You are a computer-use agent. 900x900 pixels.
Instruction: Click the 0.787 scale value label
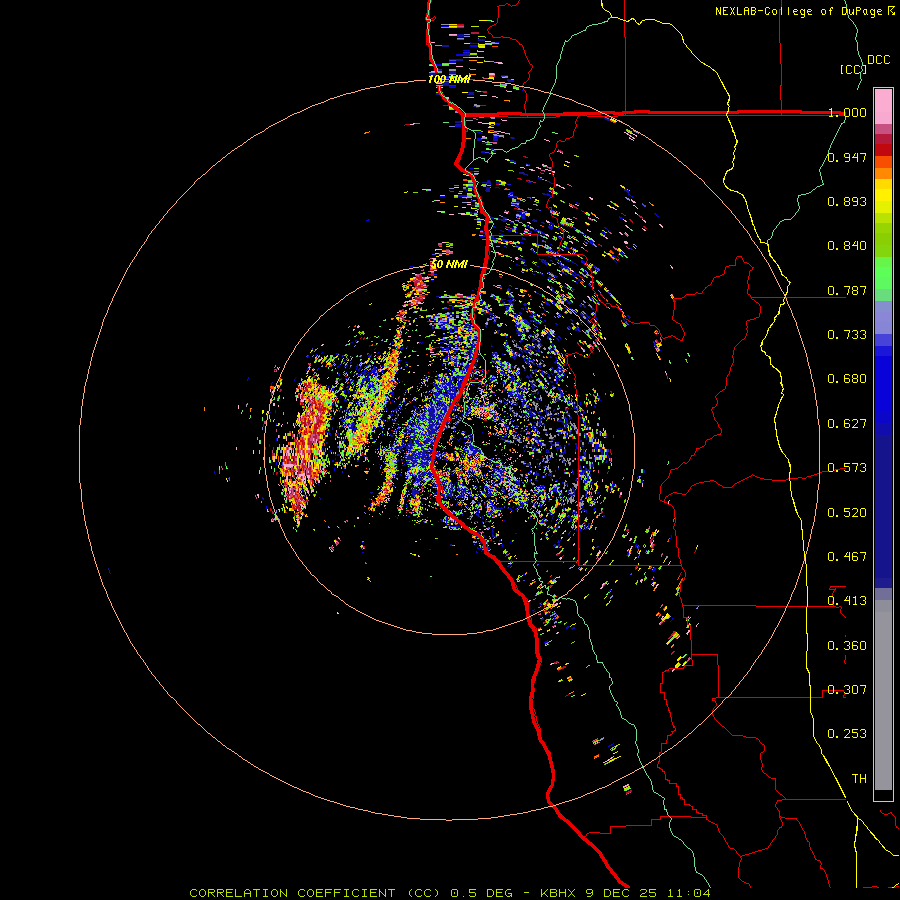click(x=846, y=291)
